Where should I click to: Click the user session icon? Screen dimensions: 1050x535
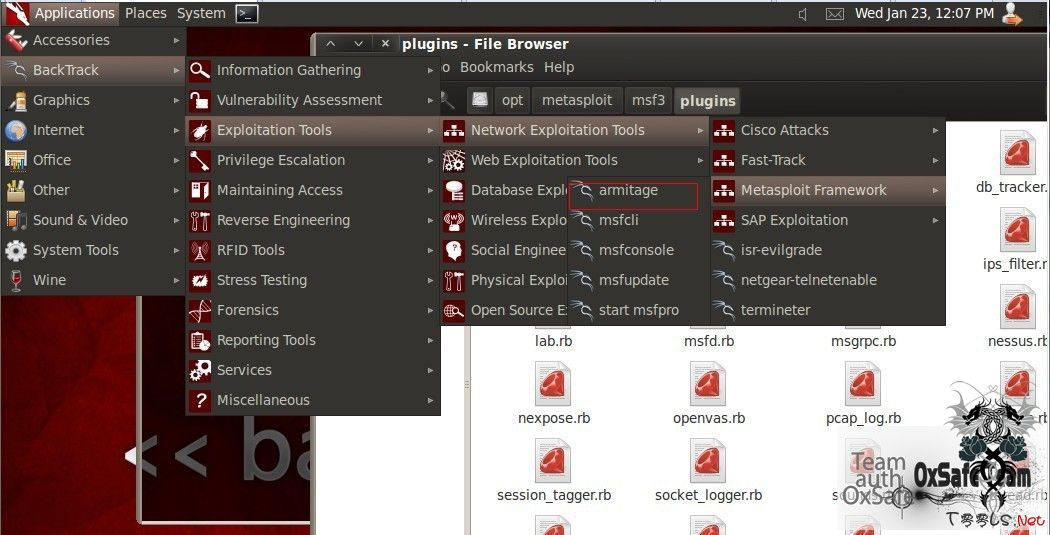[x=1012, y=14]
